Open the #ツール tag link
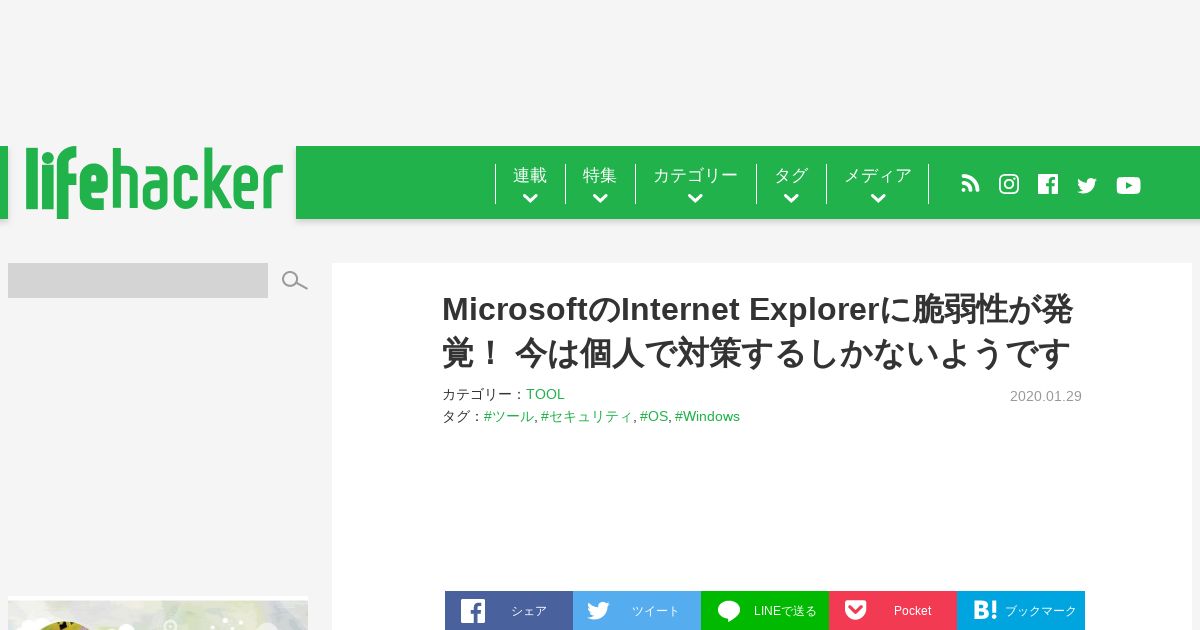Screen dimensions: 1200x630 [x=509, y=417]
